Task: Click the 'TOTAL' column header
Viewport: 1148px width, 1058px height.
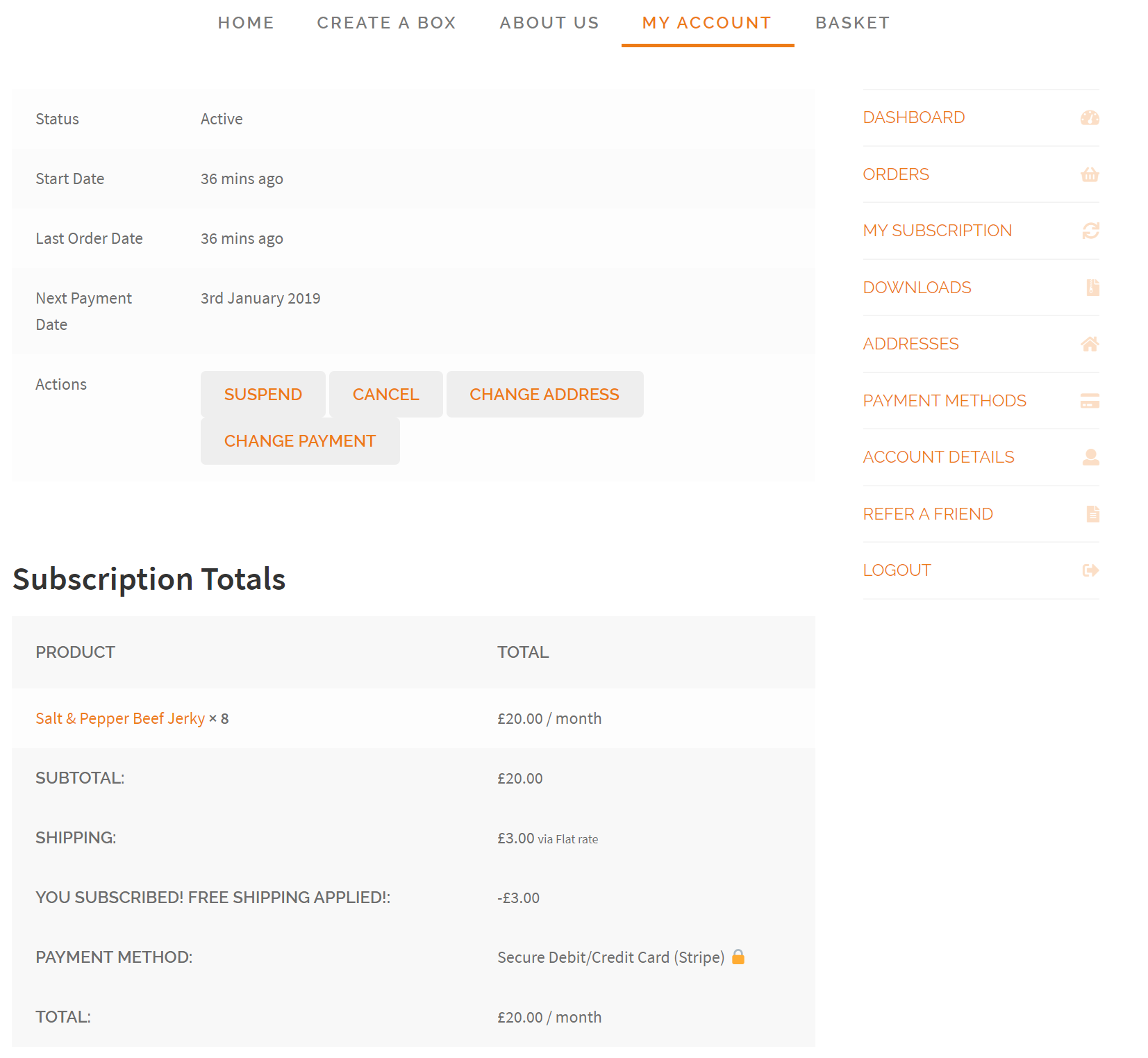Action: [x=523, y=652]
